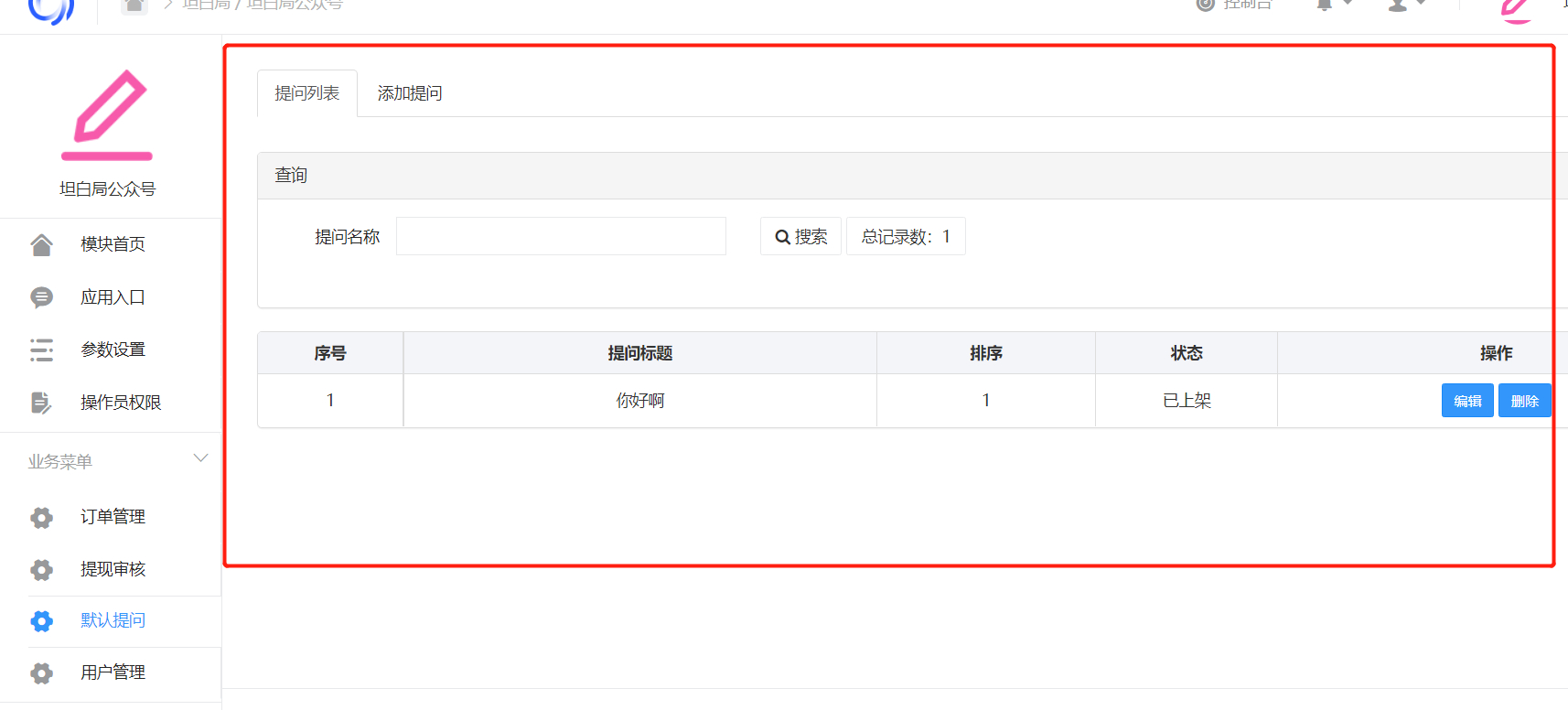Click the 提问名称 input field

[x=561, y=236]
